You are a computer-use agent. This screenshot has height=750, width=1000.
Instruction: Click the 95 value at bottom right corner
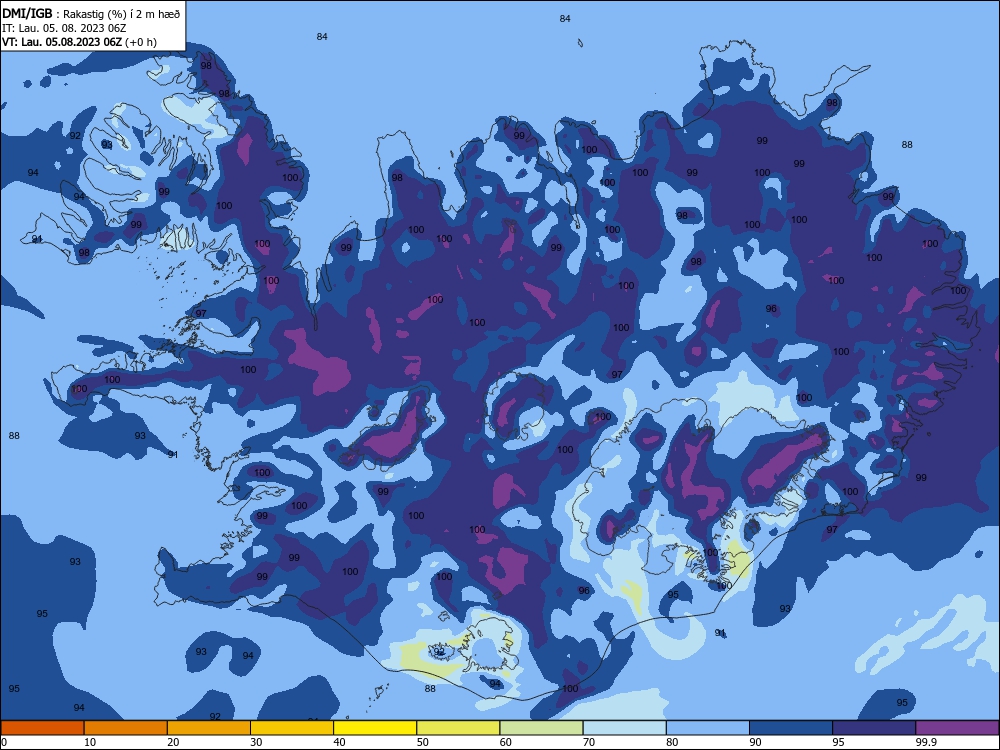click(902, 703)
